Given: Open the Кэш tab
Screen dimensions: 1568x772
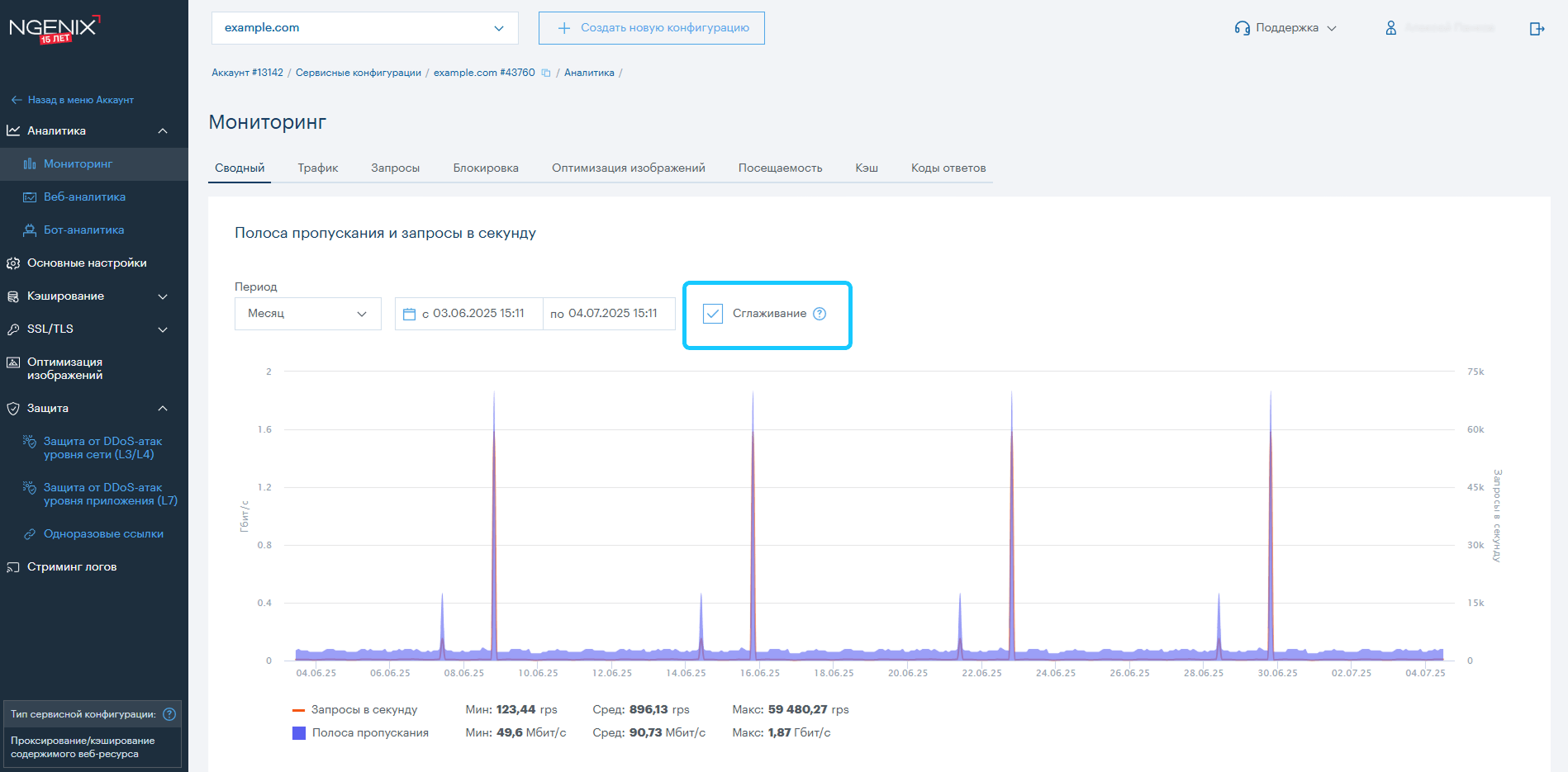Looking at the screenshot, I should (867, 168).
